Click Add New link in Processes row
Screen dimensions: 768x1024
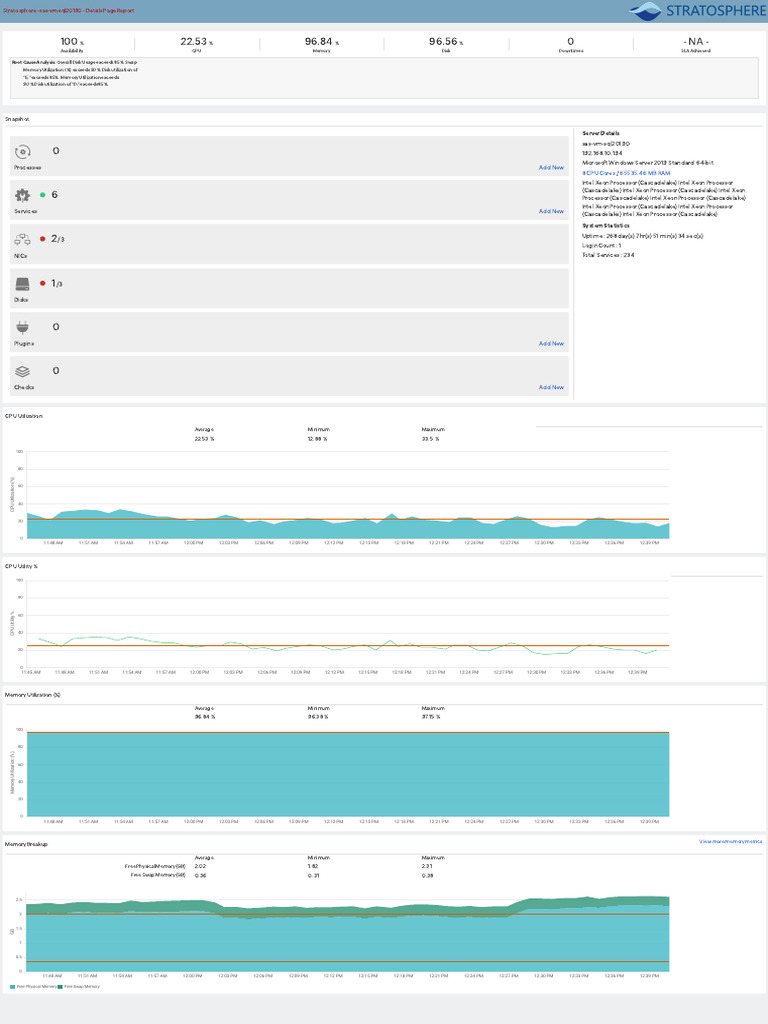(551, 168)
